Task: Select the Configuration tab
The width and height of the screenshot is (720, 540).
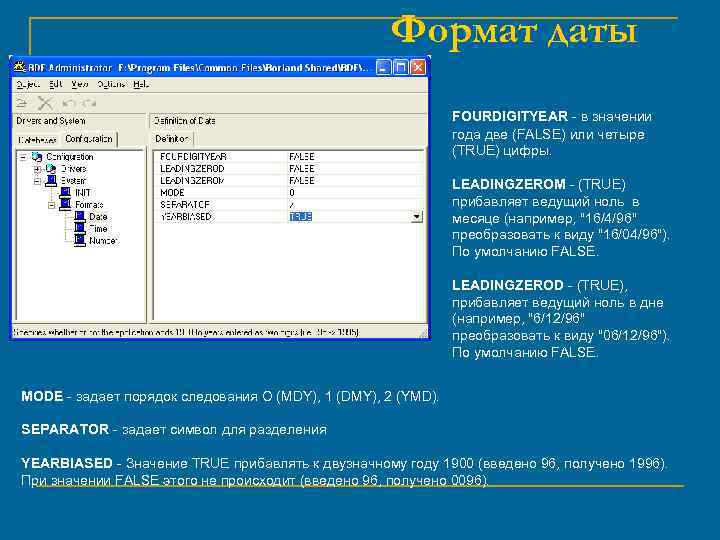Action: click(89, 139)
